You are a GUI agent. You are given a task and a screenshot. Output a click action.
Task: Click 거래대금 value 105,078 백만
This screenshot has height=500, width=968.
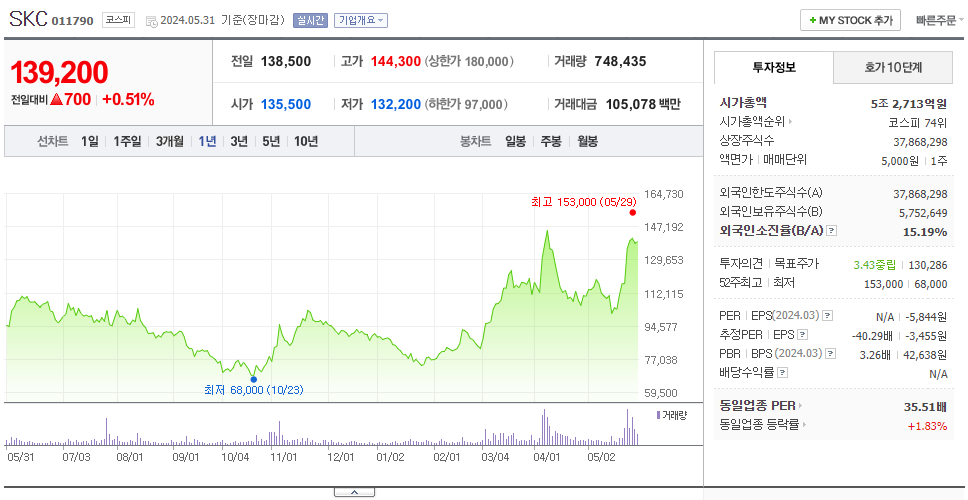tap(643, 104)
